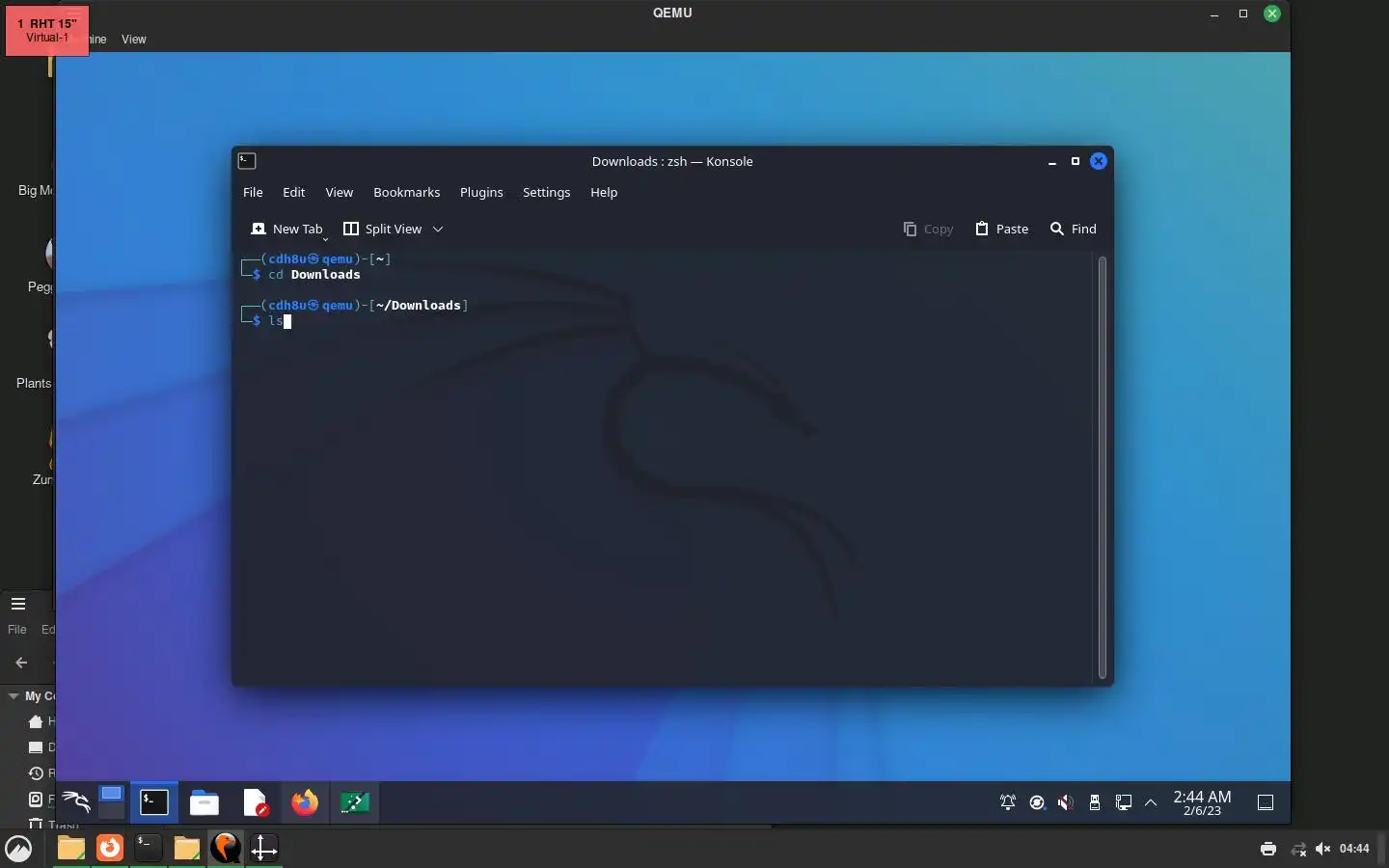
Task: Click the Home icon in file manager sidebar
Action: [x=36, y=721]
